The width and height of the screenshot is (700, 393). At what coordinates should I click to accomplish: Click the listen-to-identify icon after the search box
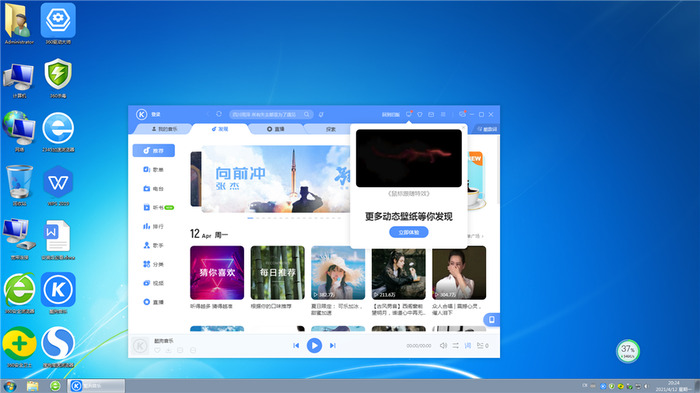(x=321, y=115)
